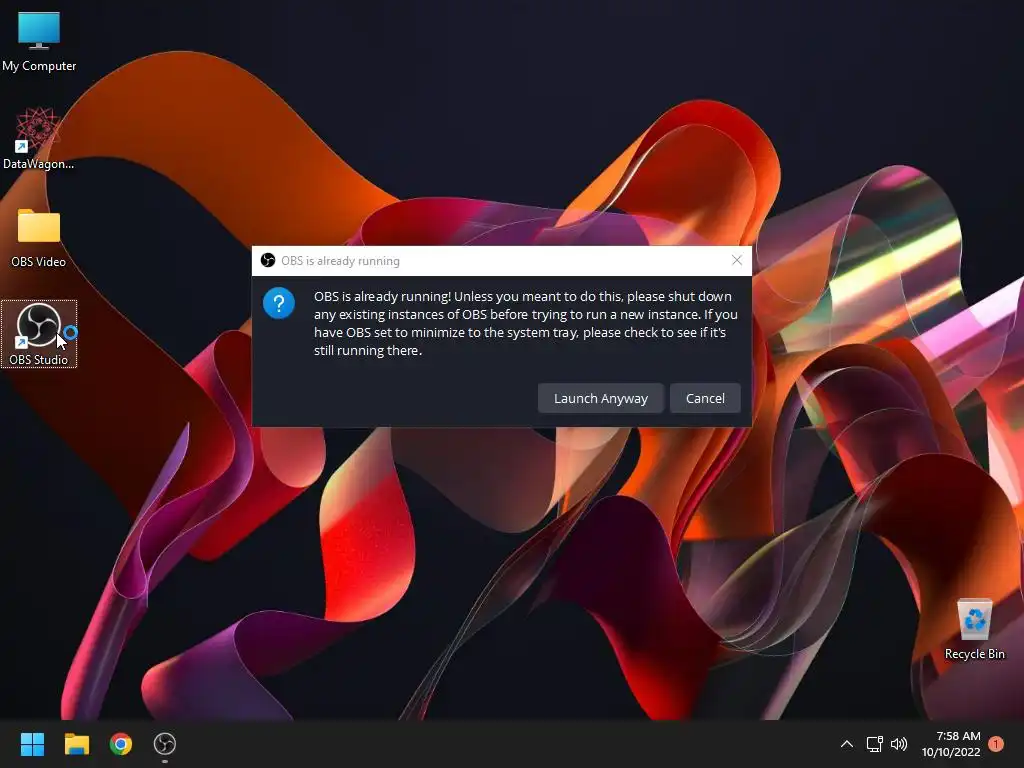The image size is (1024, 768).
Task: Close the OBS is already running dialog
Action: coord(737,261)
